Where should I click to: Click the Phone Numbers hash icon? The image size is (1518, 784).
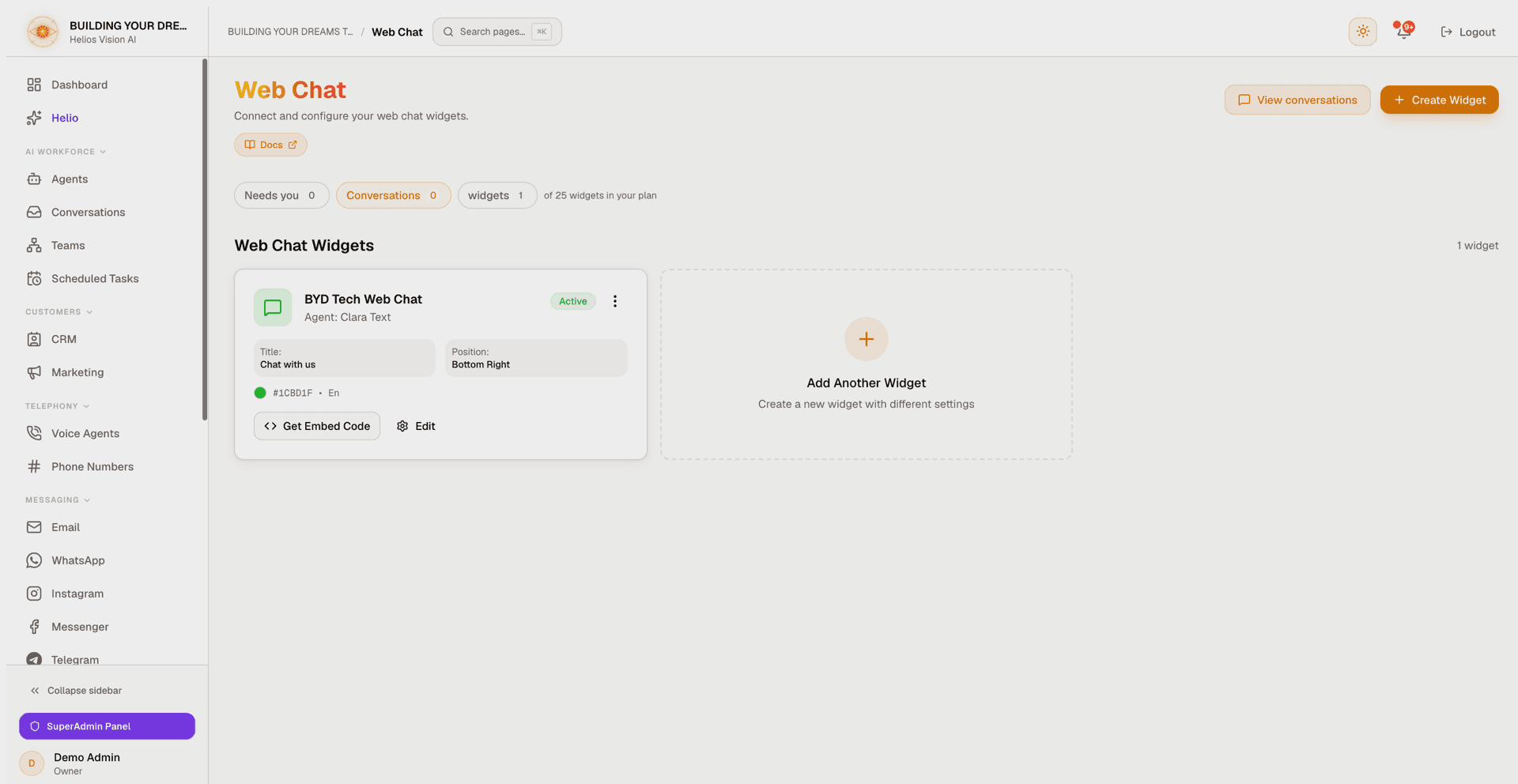point(34,467)
